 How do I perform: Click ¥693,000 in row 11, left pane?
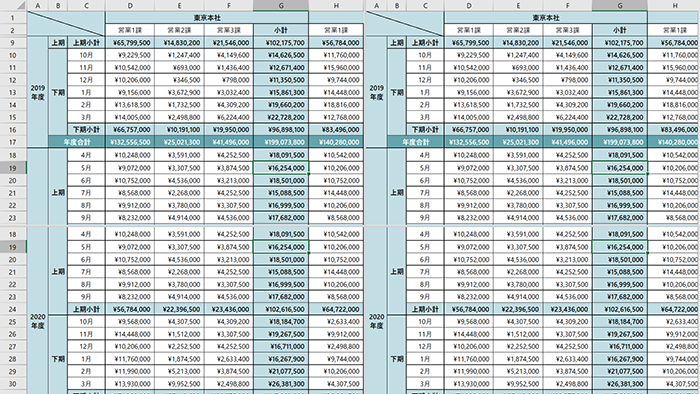click(179, 68)
